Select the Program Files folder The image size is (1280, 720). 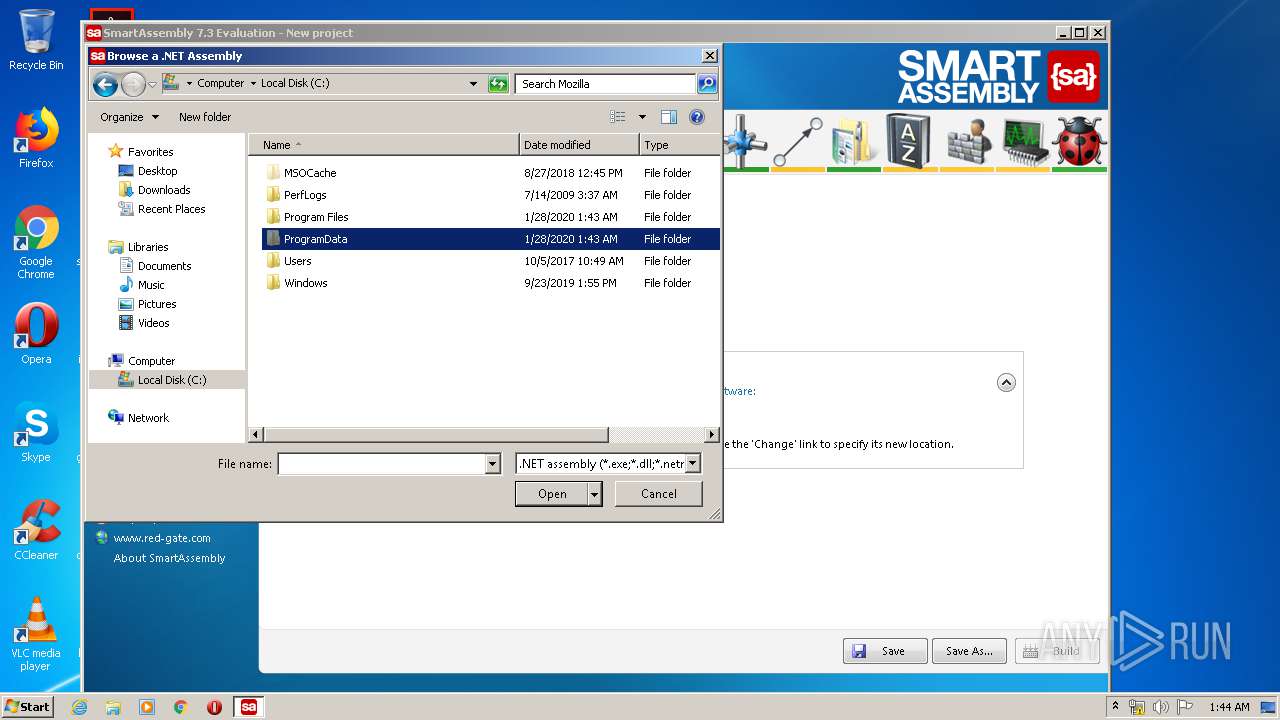pos(315,217)
